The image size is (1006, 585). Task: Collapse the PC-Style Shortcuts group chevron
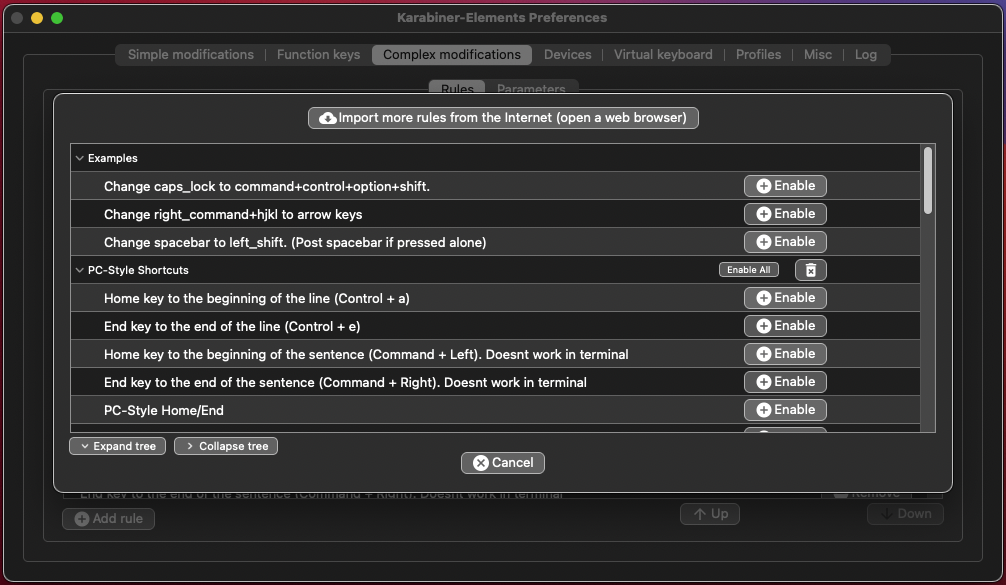[80, 270]
